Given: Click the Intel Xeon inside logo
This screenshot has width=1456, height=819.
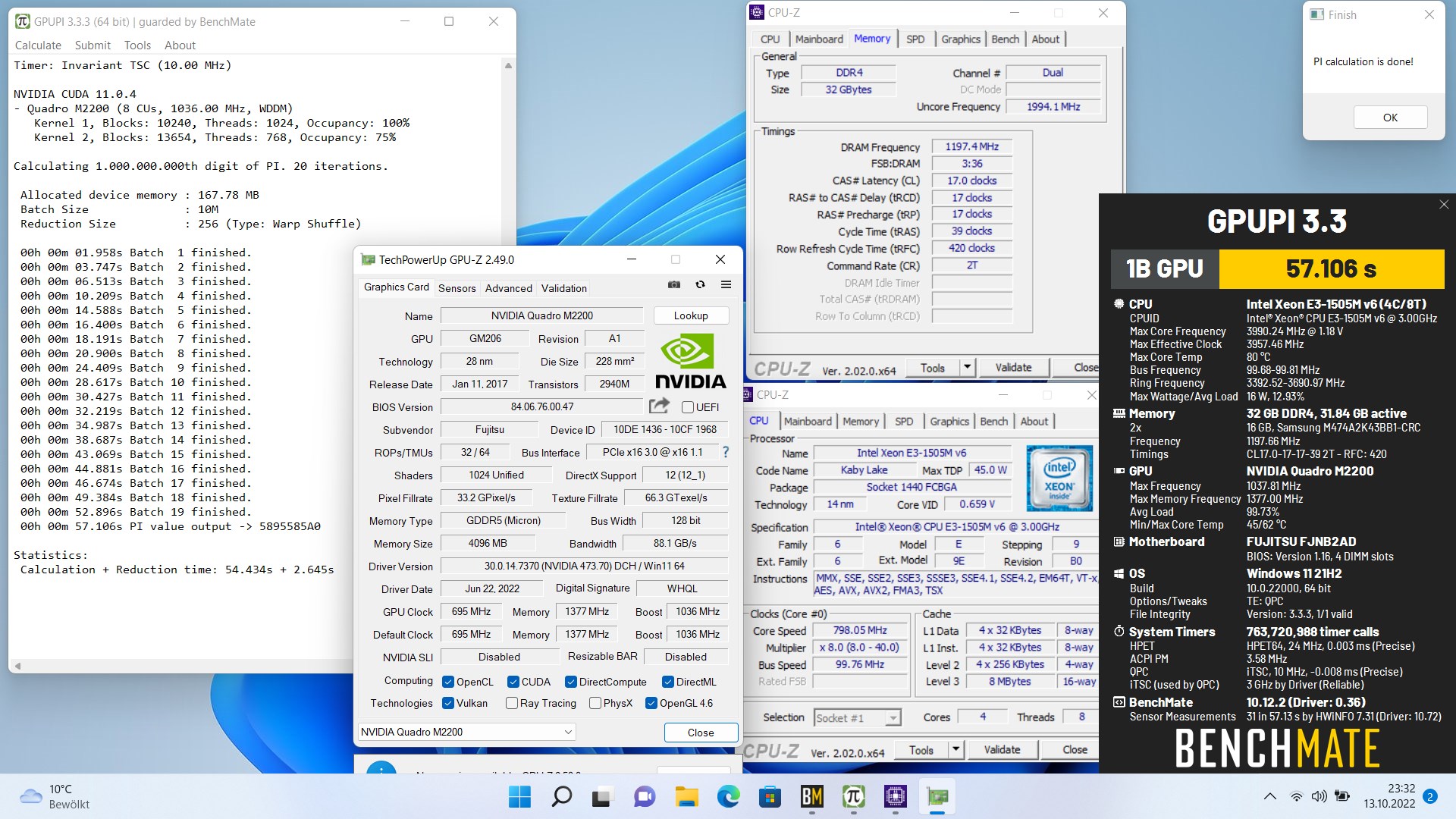Looking at the screenshot, I should 1059,478.
